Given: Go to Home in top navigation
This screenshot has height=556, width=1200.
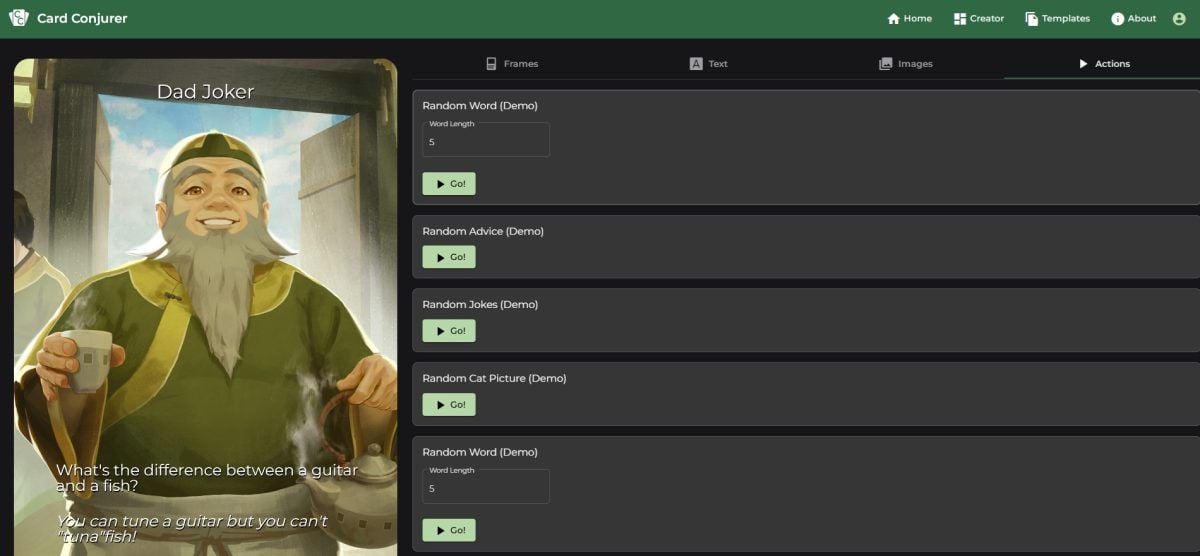Looking at the screenshot, I should click(909, 19).
